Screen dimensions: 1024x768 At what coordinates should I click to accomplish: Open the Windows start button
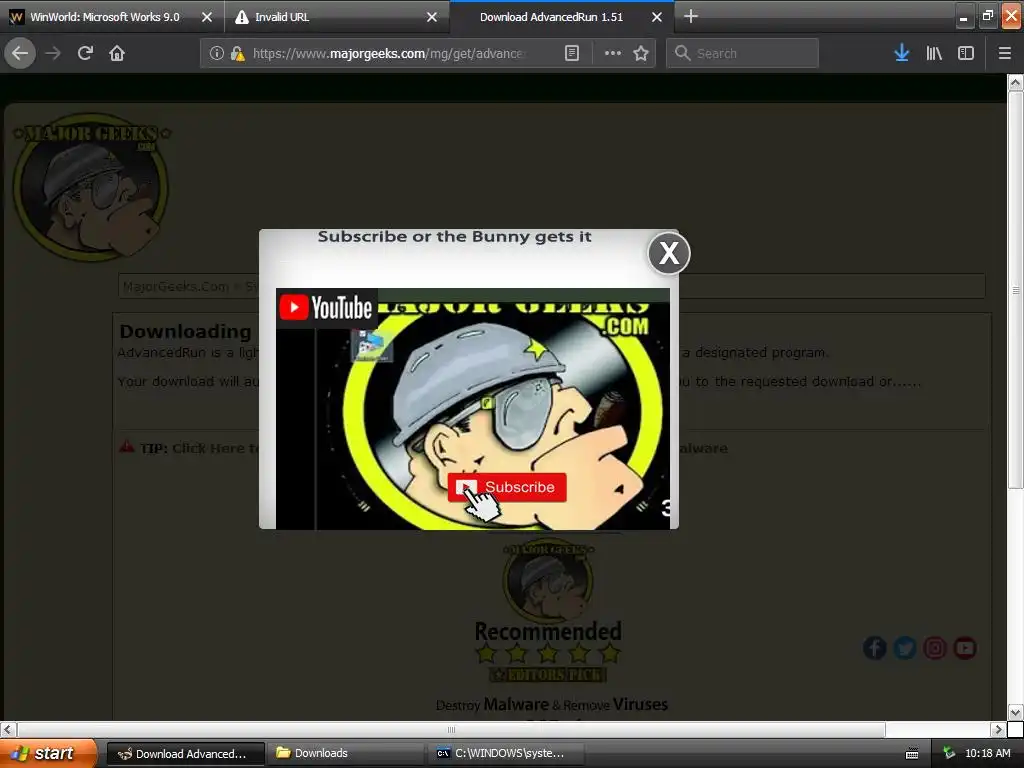pyautogui.click(x=47, y=753)
